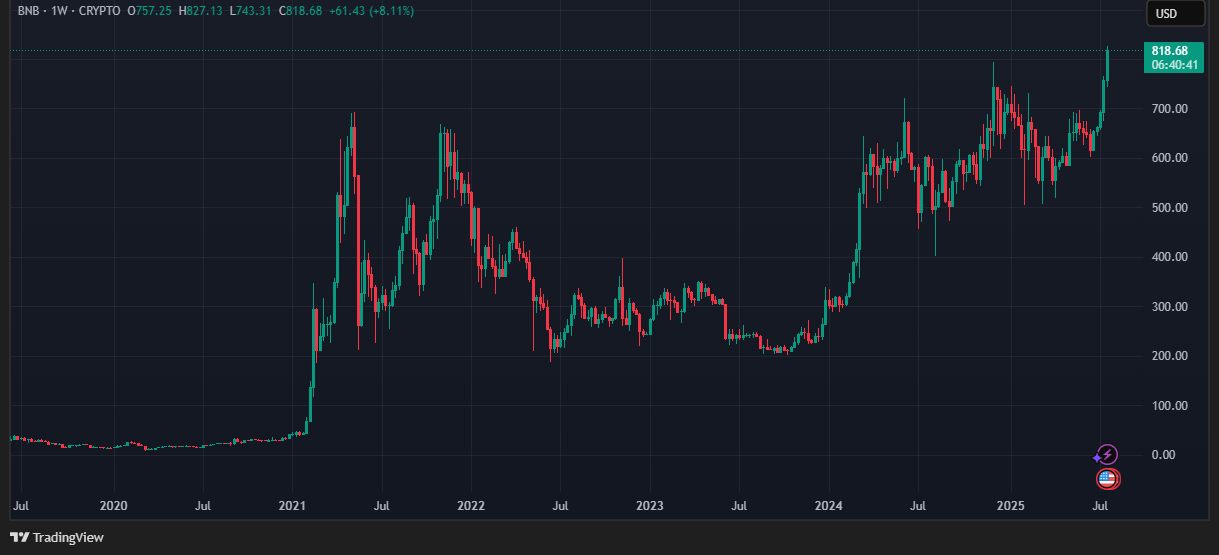This screenshot has height=555, width=1219.
Task: Click the TradingView logo
Action: point(57,537)
